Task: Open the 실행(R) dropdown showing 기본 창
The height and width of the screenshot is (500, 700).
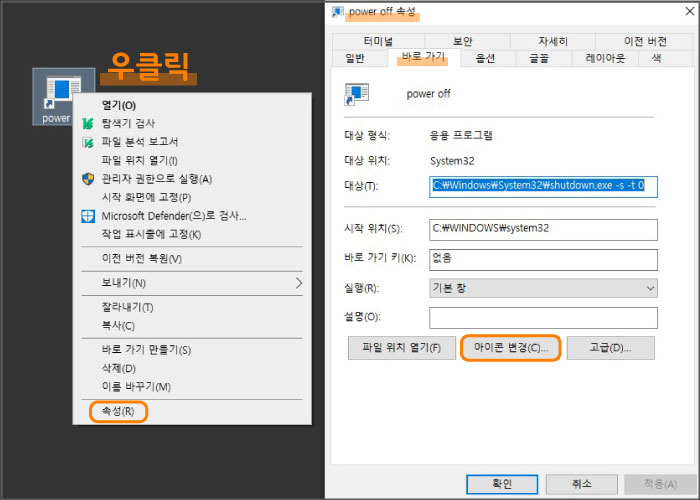Action: point(543,288)
